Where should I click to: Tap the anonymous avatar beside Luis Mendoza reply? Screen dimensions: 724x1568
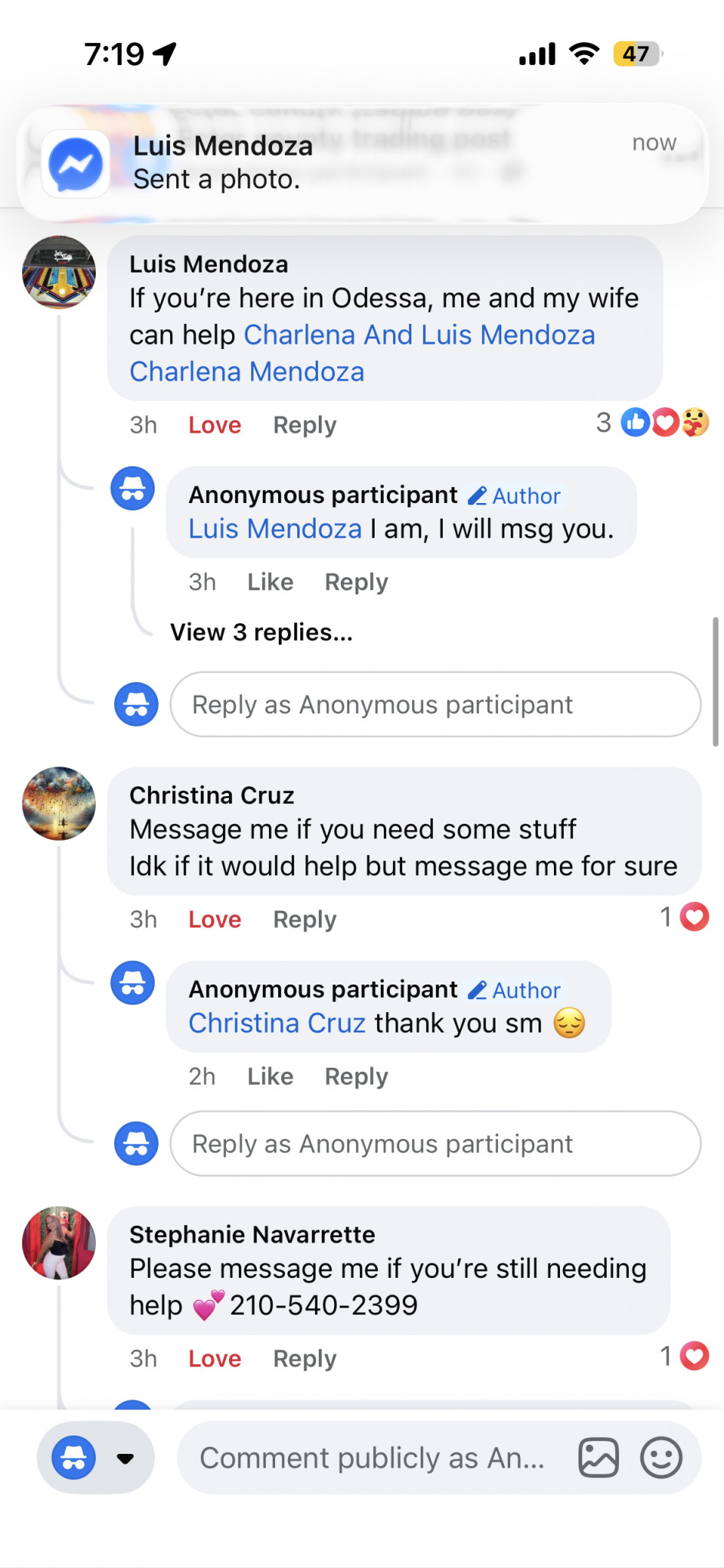133,488
